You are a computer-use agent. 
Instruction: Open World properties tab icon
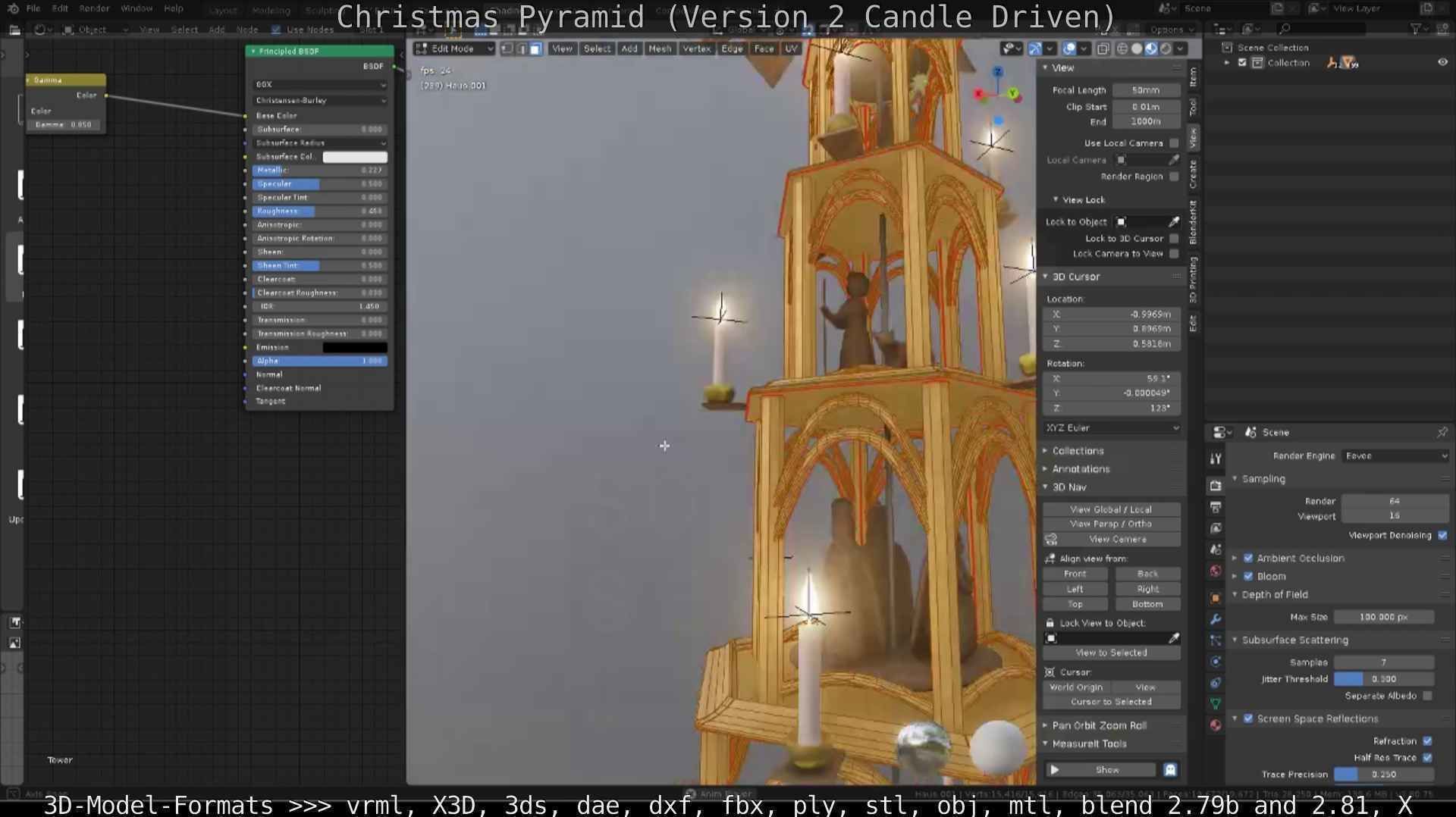(1216, 571)
